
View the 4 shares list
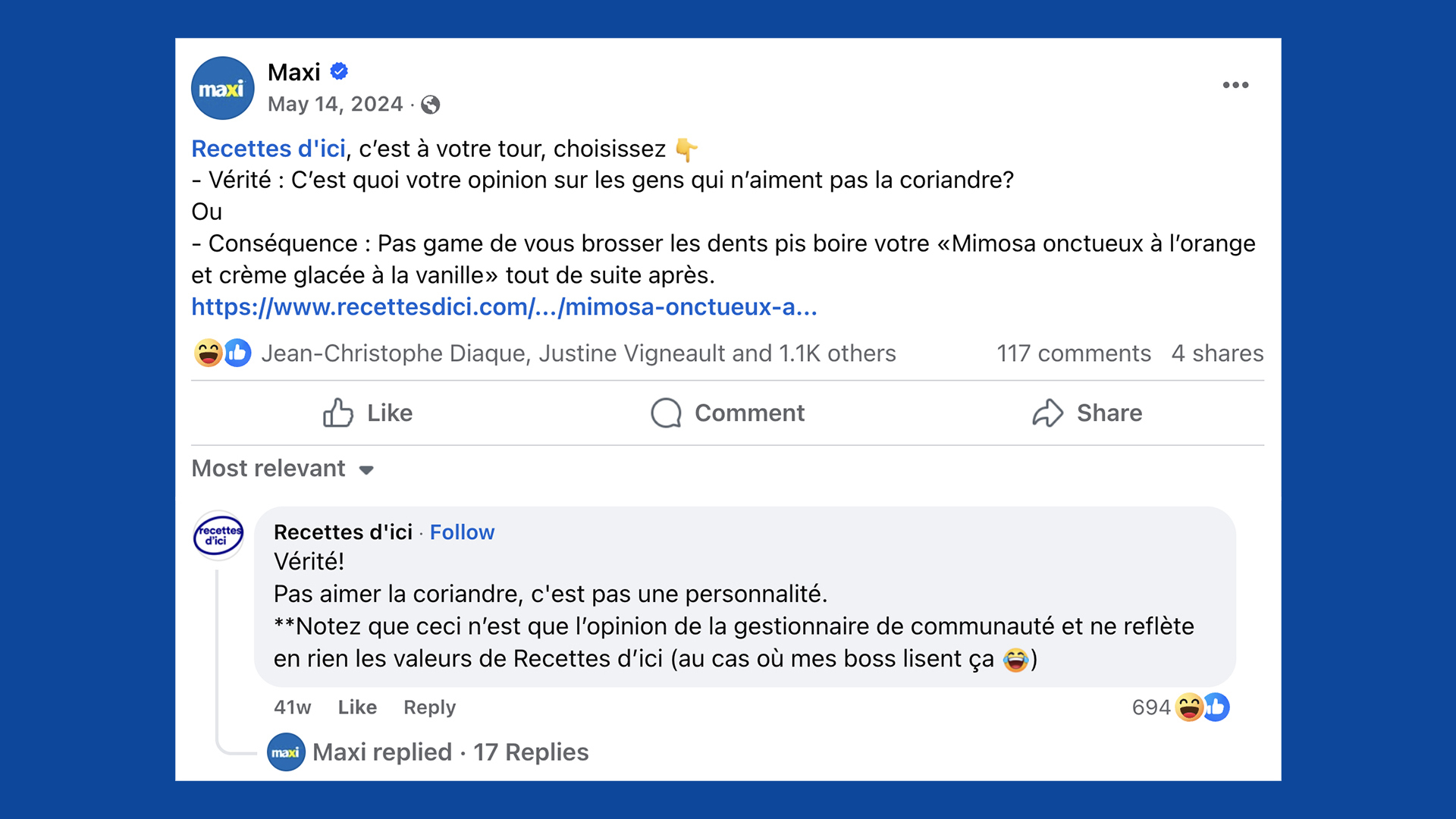tap(1217, 353)
